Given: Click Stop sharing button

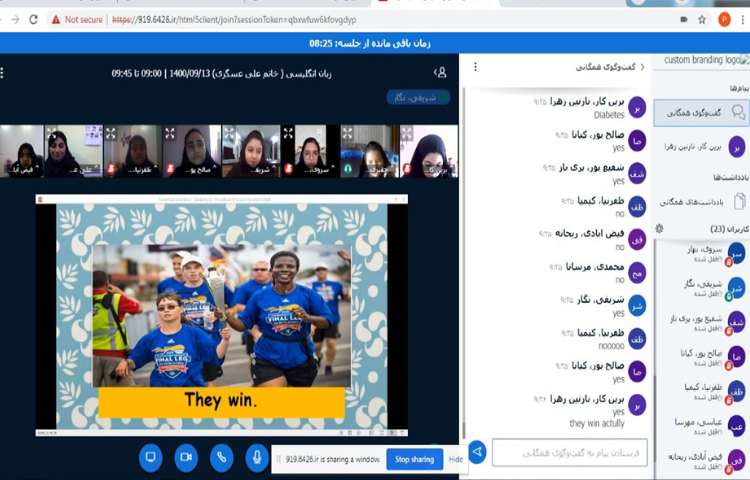Looking at the screenshot, I should pyautogui.click(x=414, y=459).
